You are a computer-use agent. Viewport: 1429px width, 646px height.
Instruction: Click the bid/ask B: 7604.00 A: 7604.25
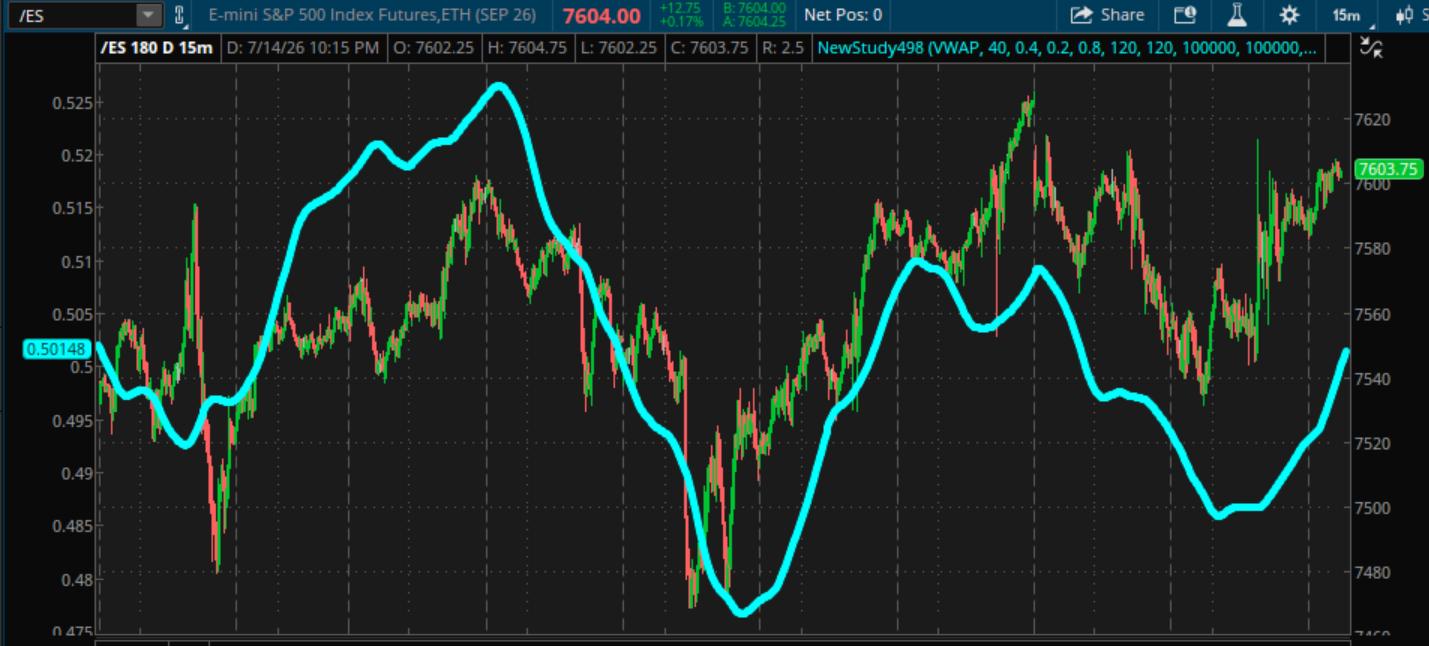(x=755, y=15)
